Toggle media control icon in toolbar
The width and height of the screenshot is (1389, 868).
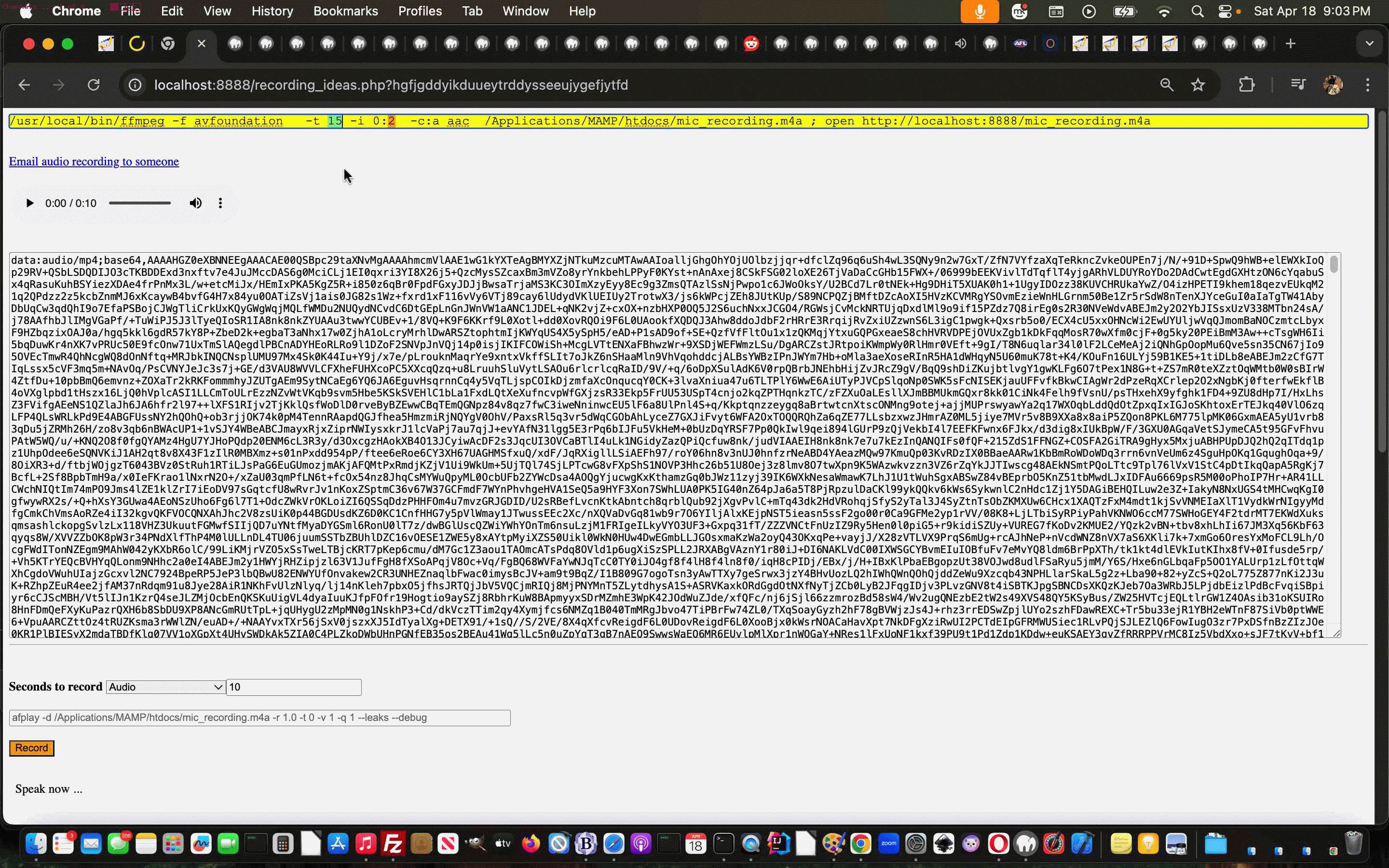pos(1298,85)
